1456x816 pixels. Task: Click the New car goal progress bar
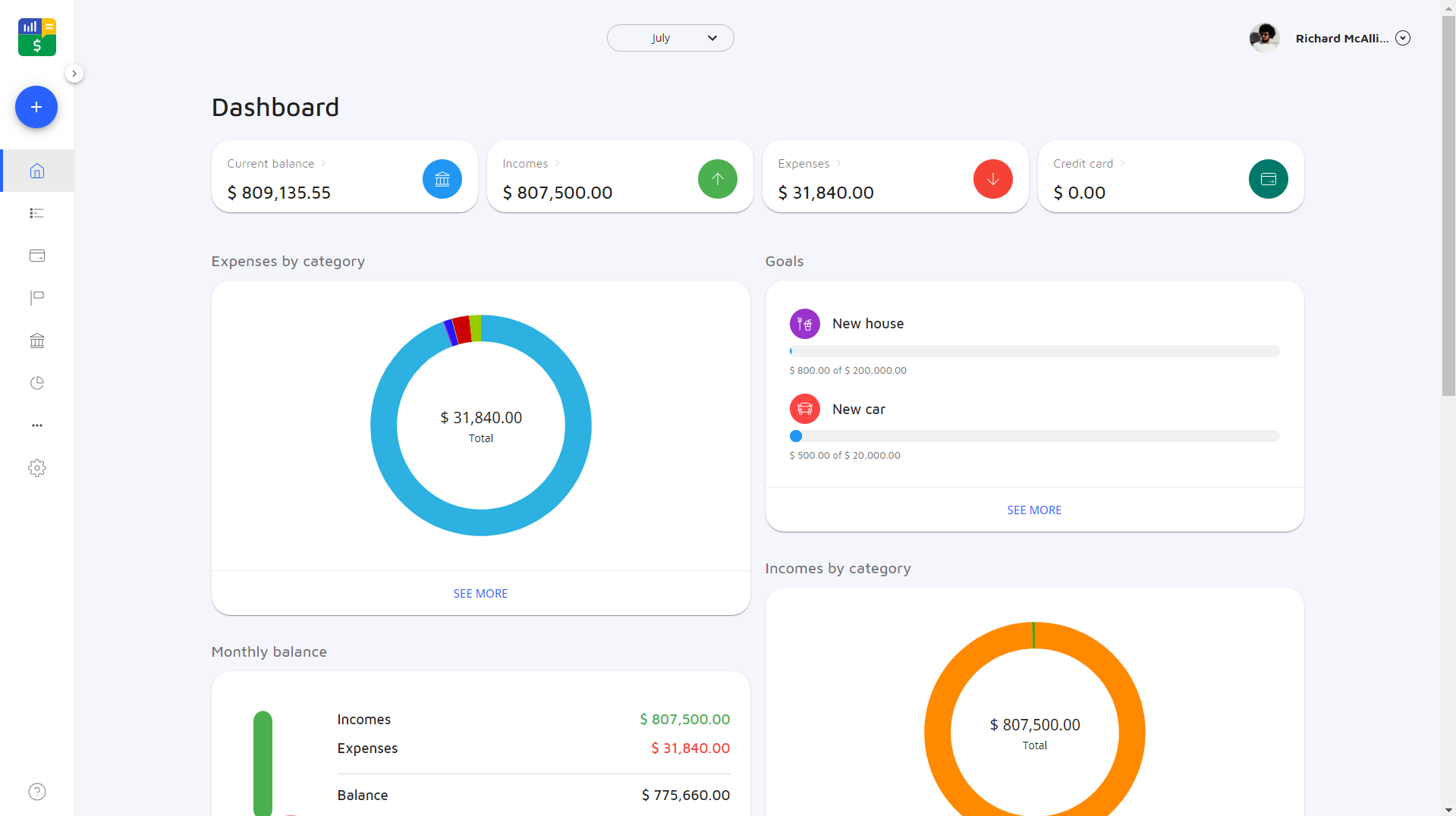pos(1034,436)
